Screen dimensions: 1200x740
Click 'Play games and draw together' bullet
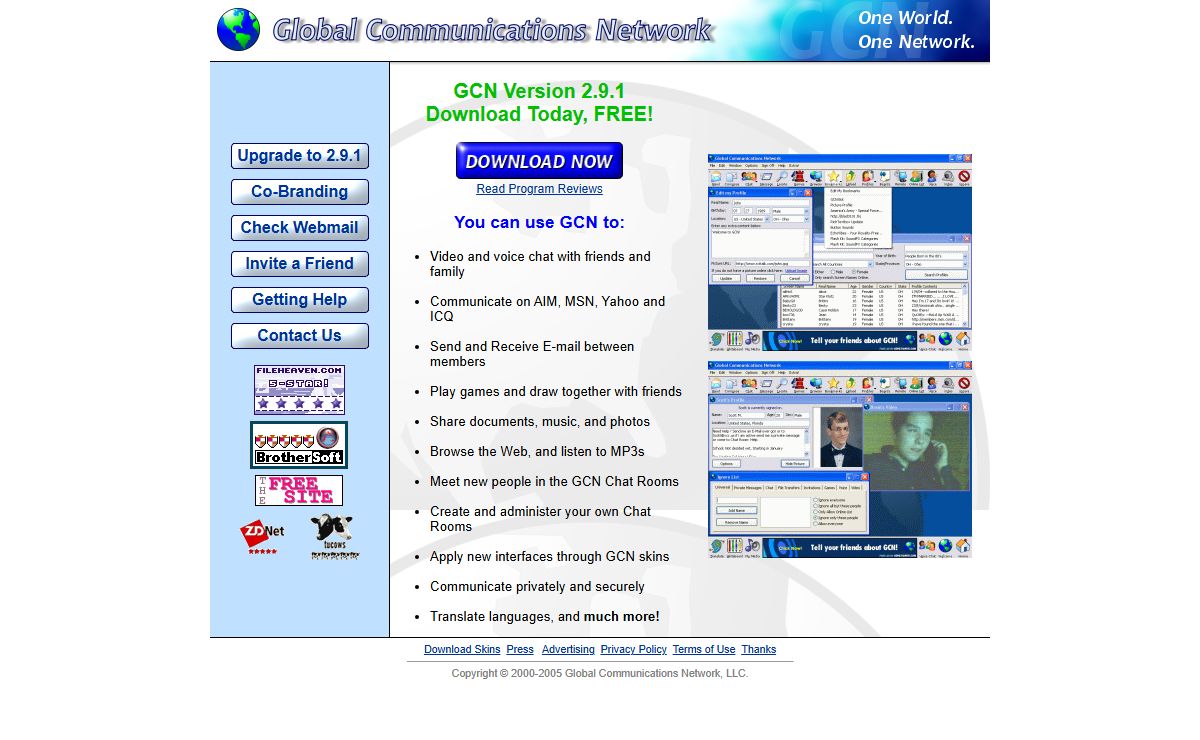556,392
